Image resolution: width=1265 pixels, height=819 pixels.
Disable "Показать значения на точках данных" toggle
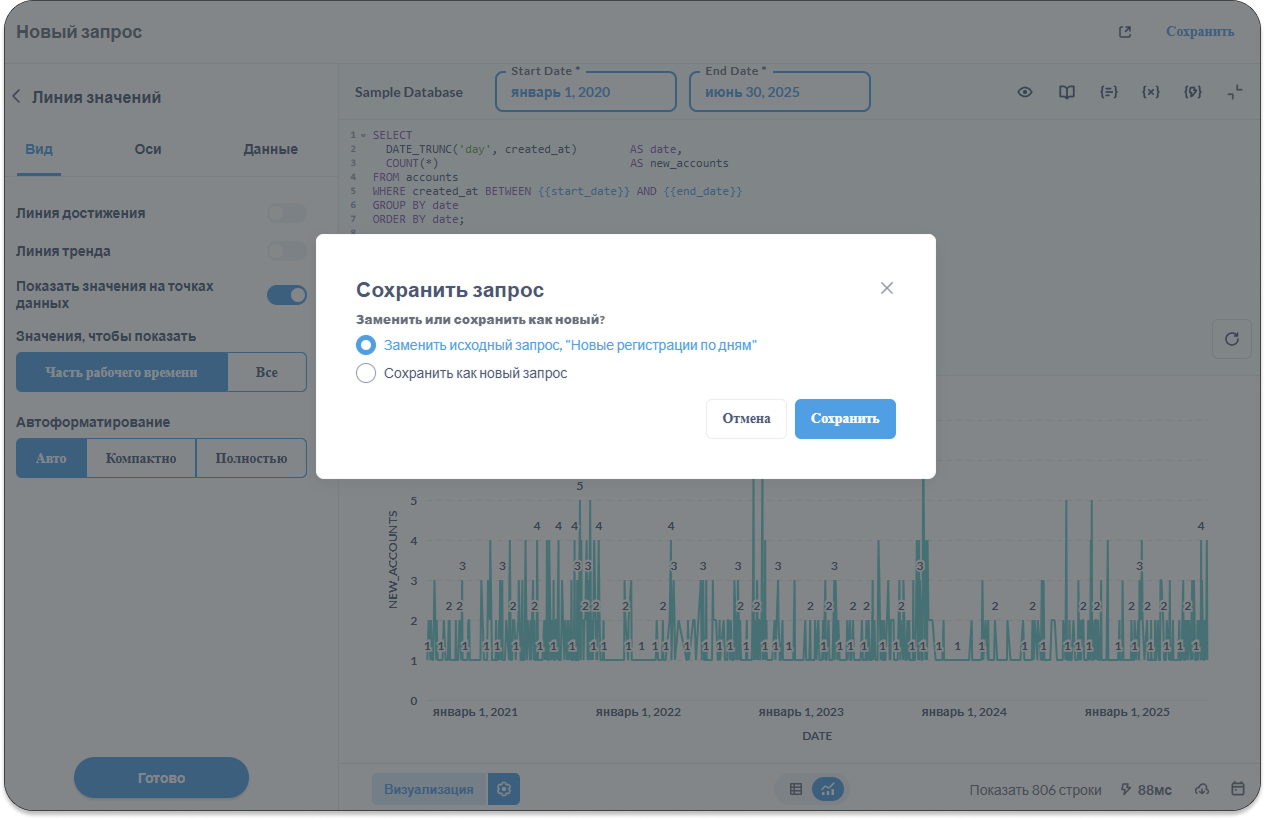(x=287, y=295)
